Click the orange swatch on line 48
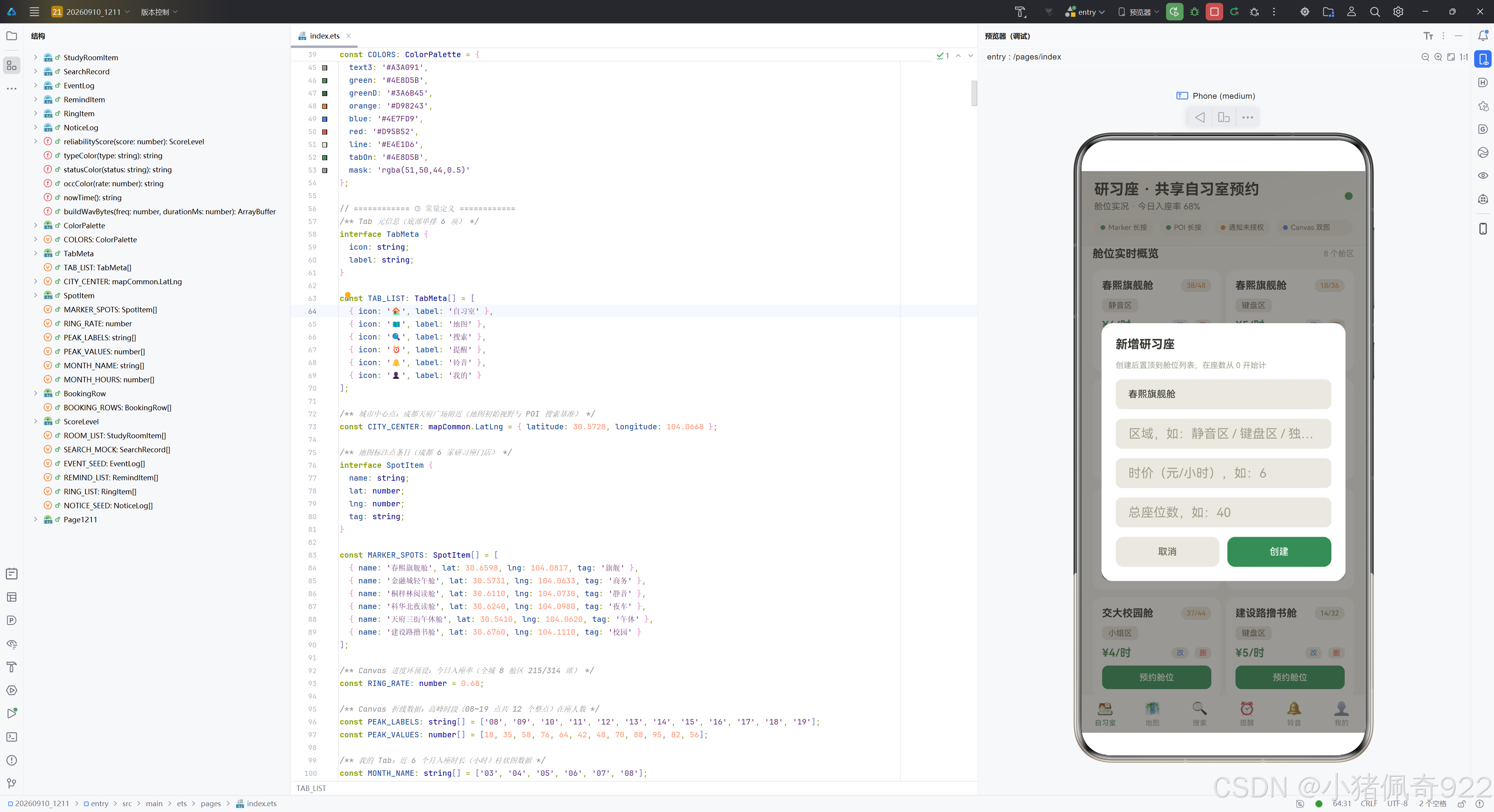The image size is (1494, 812). click(325, 106)
